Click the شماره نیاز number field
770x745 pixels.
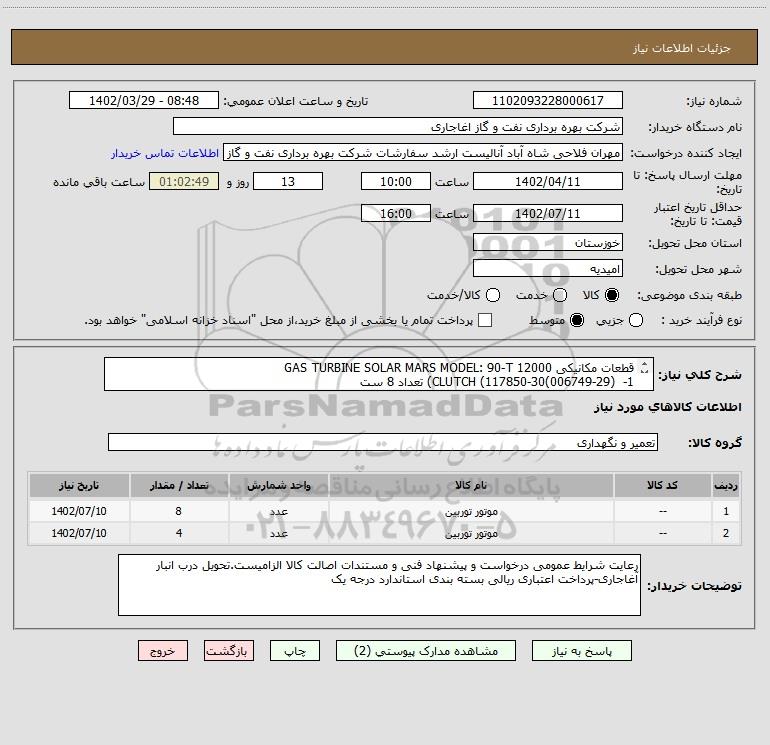(x=548, y=101)
